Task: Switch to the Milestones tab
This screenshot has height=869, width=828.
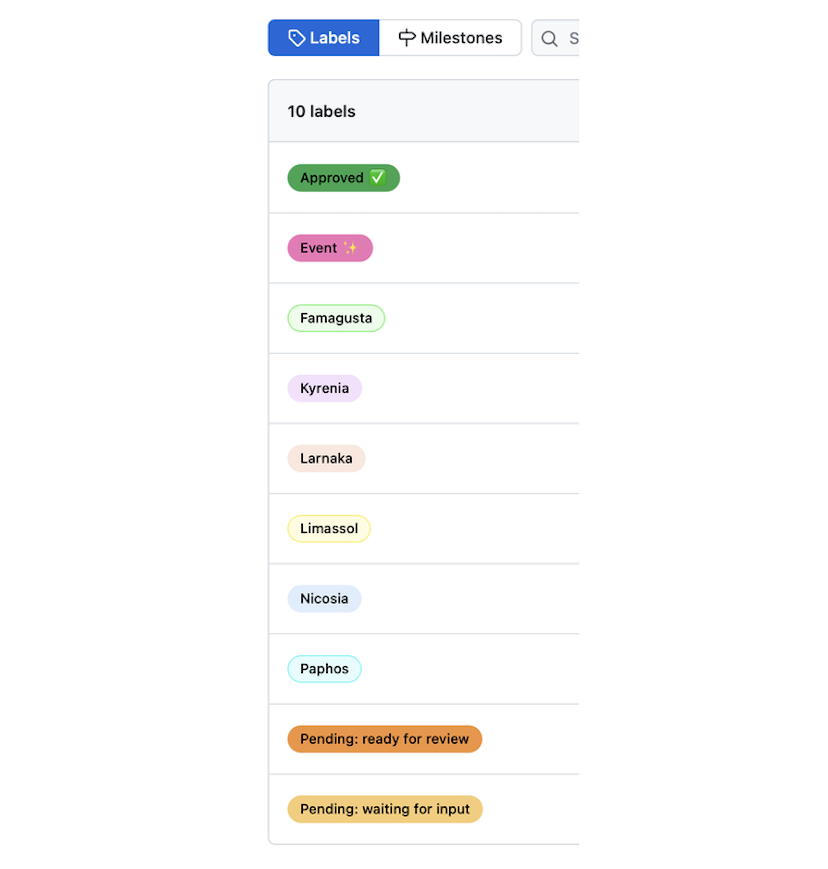Action: click(x=450, y=37)
